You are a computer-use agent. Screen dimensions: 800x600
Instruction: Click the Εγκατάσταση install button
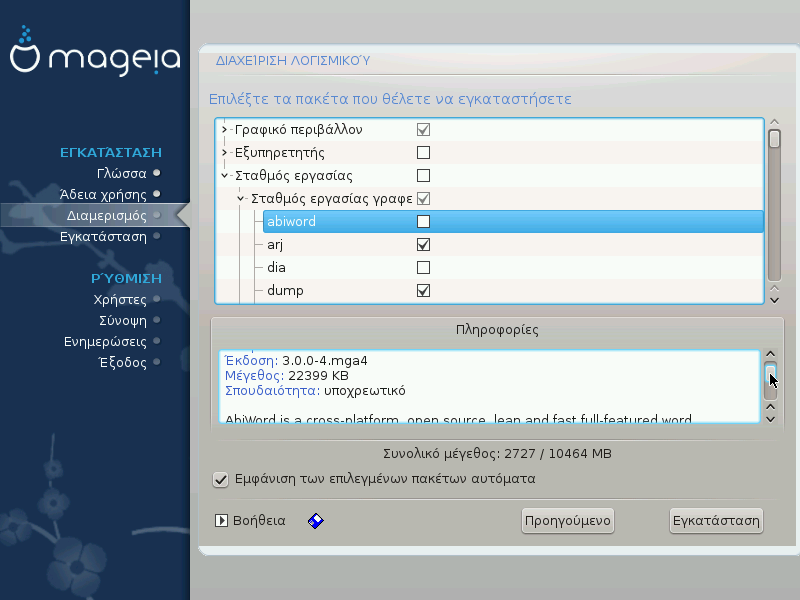[716, 521]
